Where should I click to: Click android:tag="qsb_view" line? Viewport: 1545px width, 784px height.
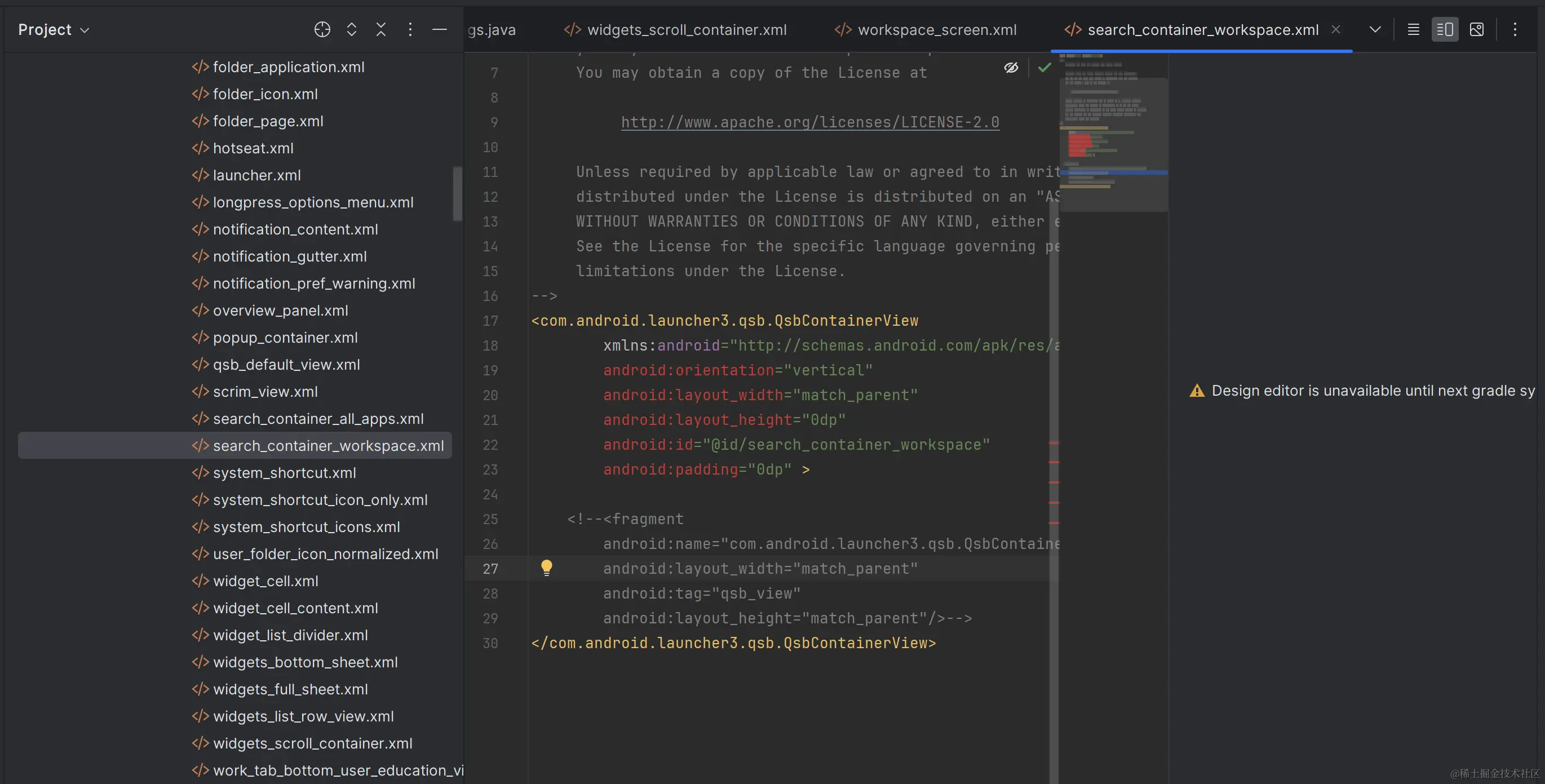[x=702, y=593]
